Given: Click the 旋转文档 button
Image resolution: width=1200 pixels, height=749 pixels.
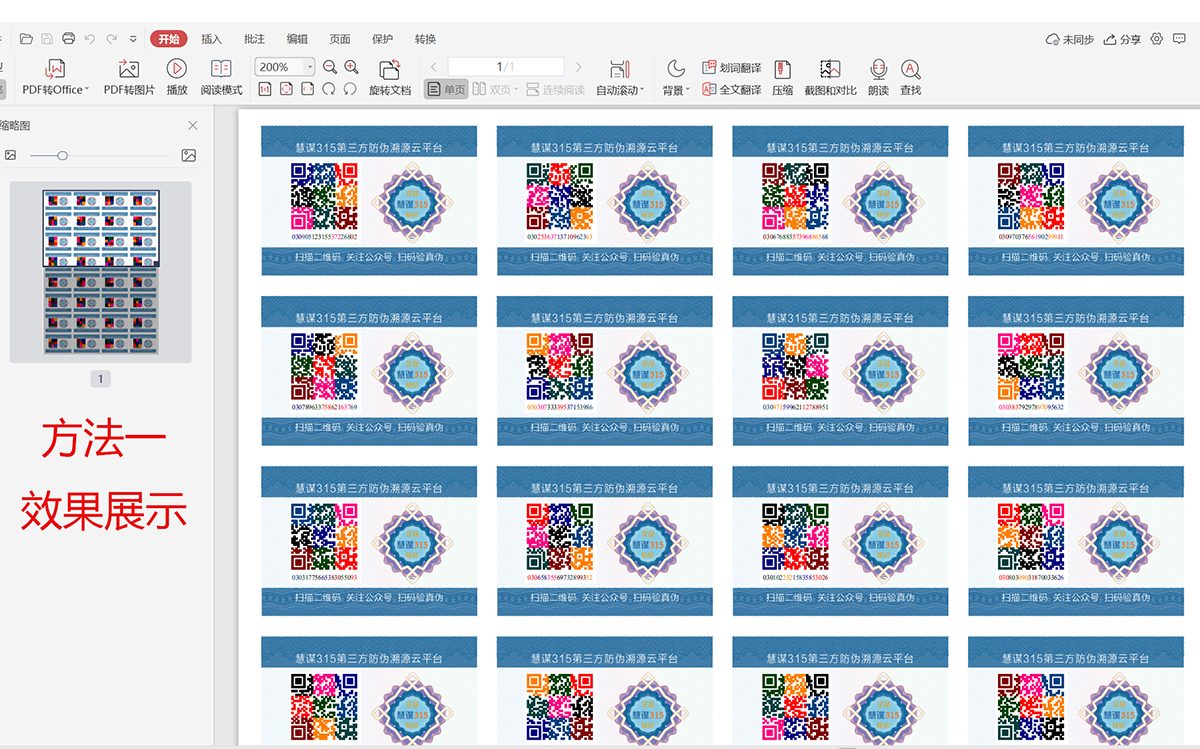Looking at the screenshot, I should click(390, 78).
